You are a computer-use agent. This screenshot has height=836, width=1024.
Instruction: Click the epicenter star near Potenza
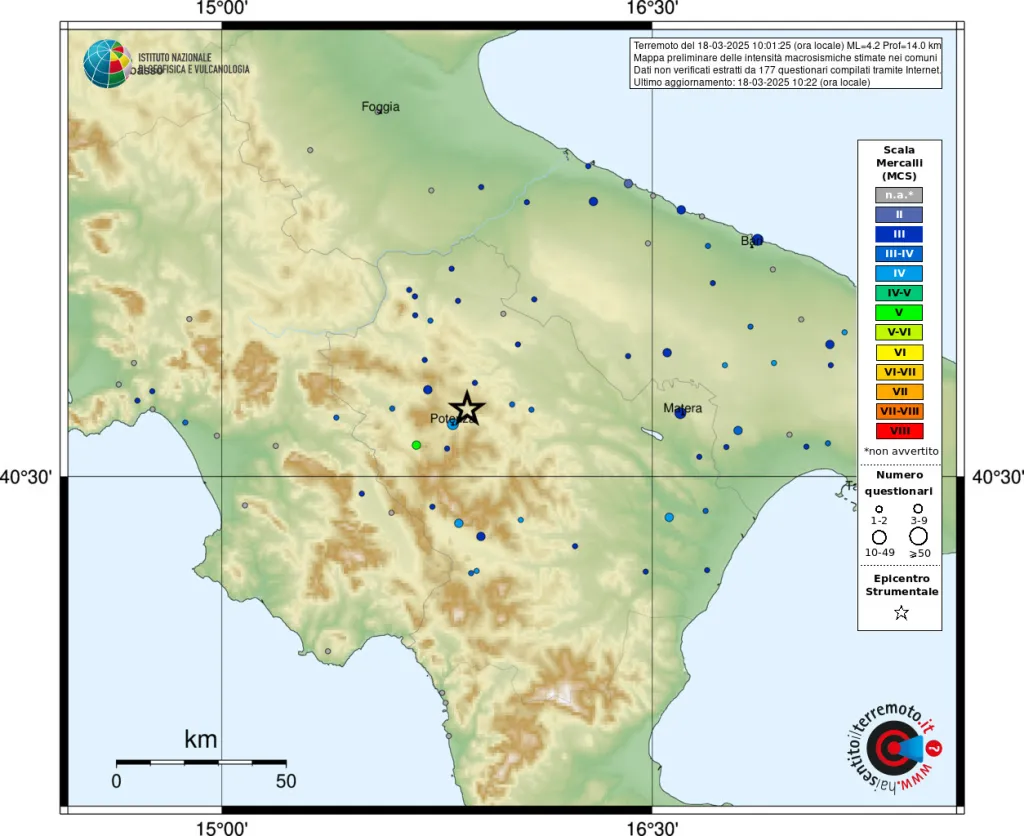pos(467,408)
